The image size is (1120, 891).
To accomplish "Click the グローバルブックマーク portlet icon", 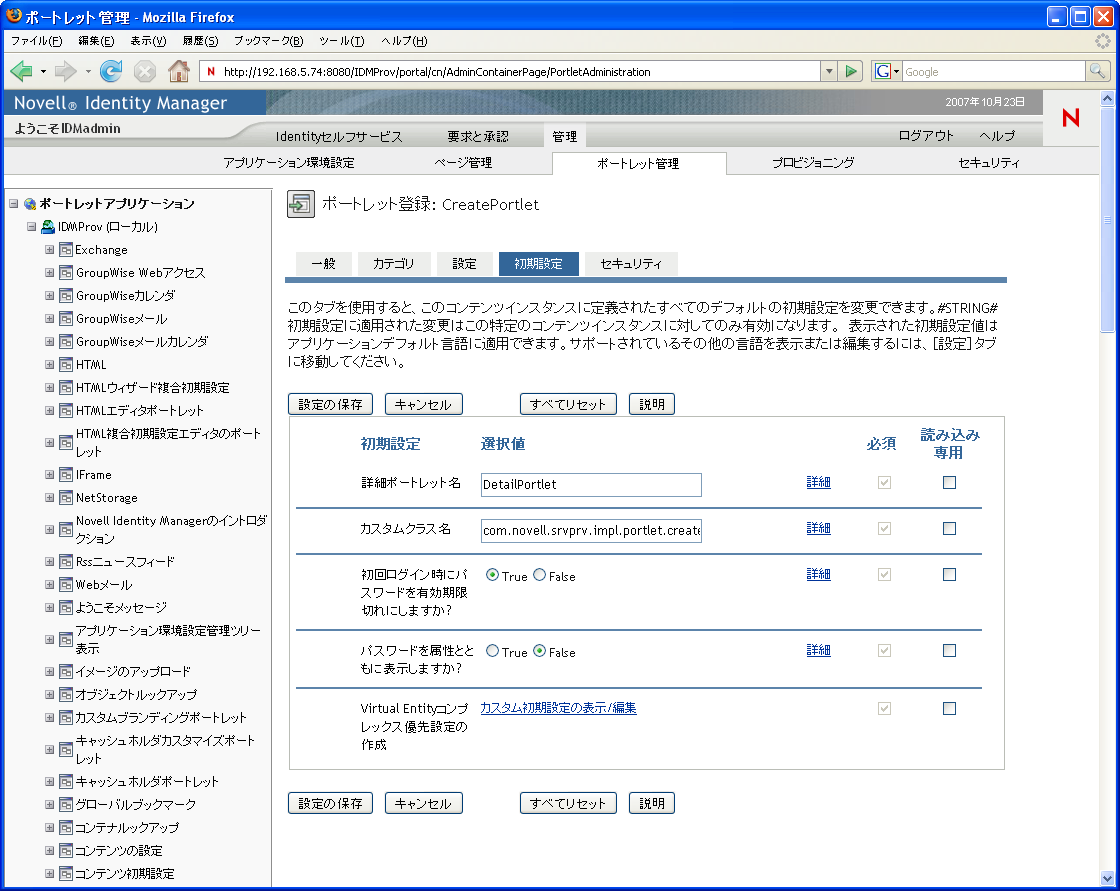I will pyautogui.click(x=66, y=804).
